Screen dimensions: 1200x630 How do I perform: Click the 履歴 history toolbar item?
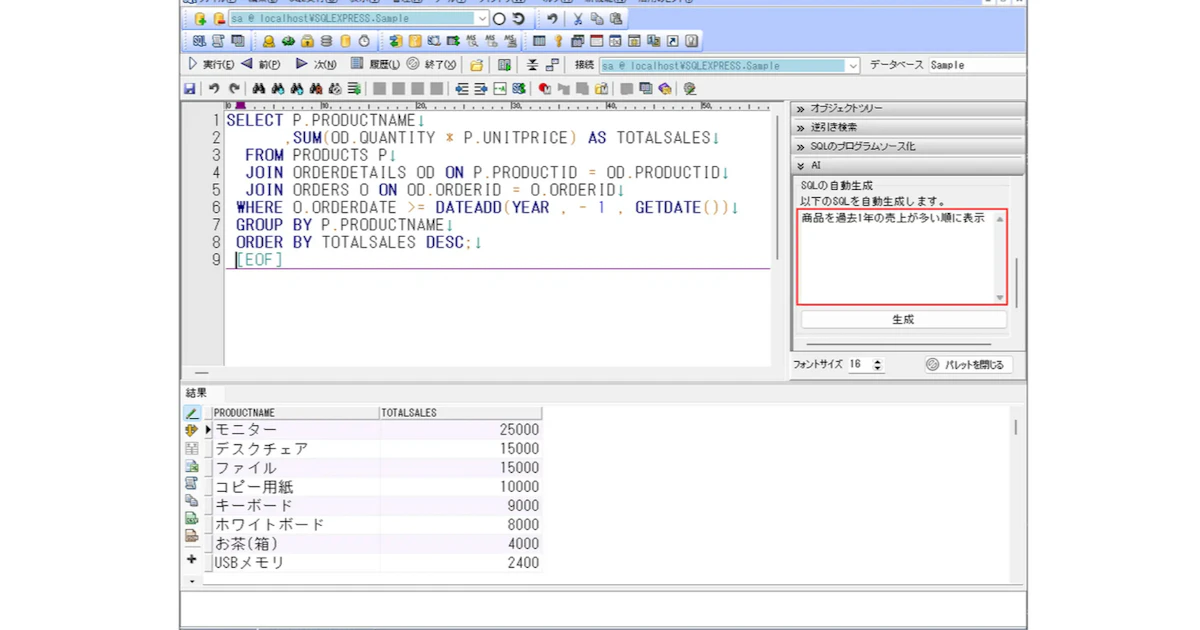pyautogui.click(x=376, y=65)
